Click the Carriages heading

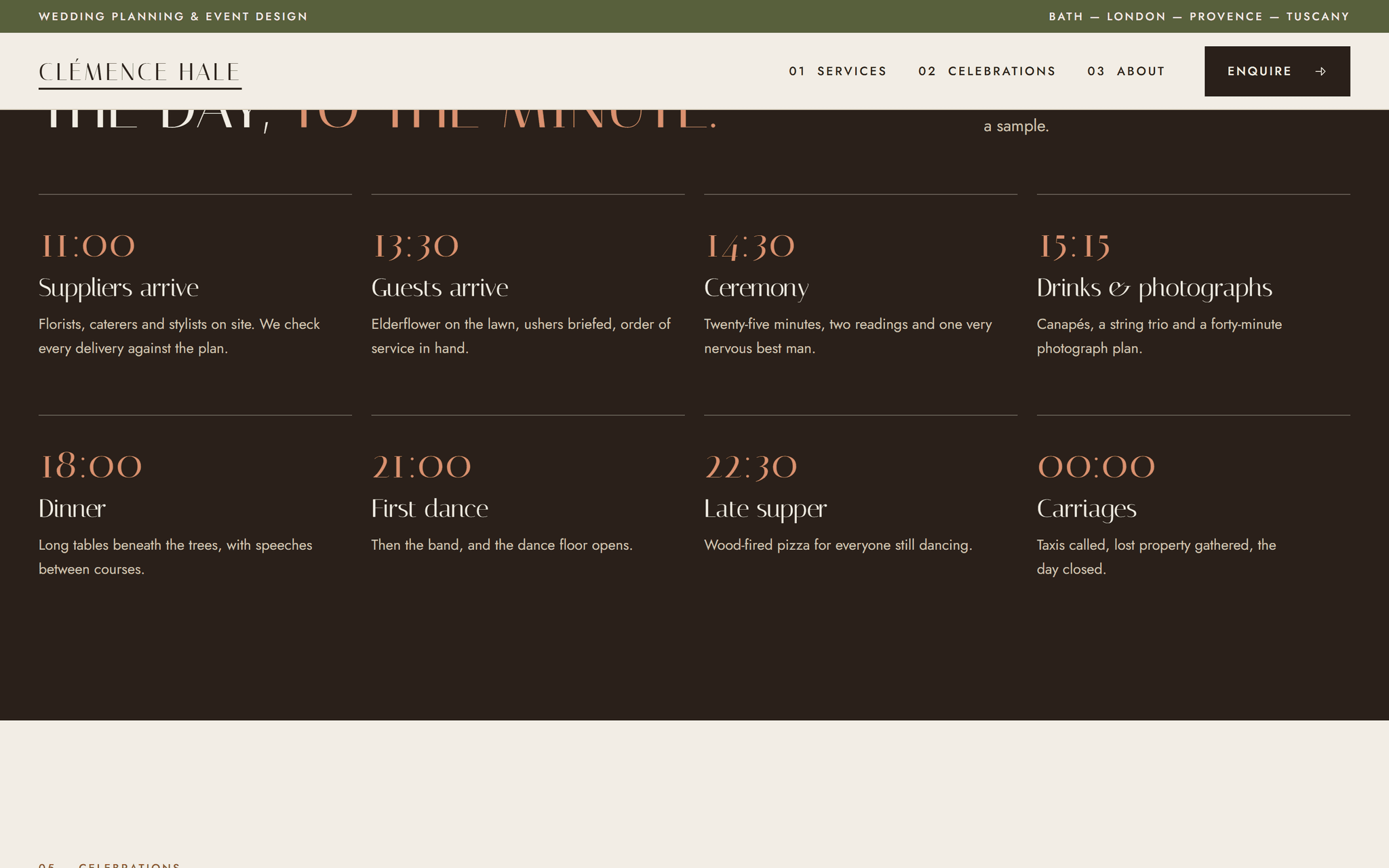point(1087,509)
